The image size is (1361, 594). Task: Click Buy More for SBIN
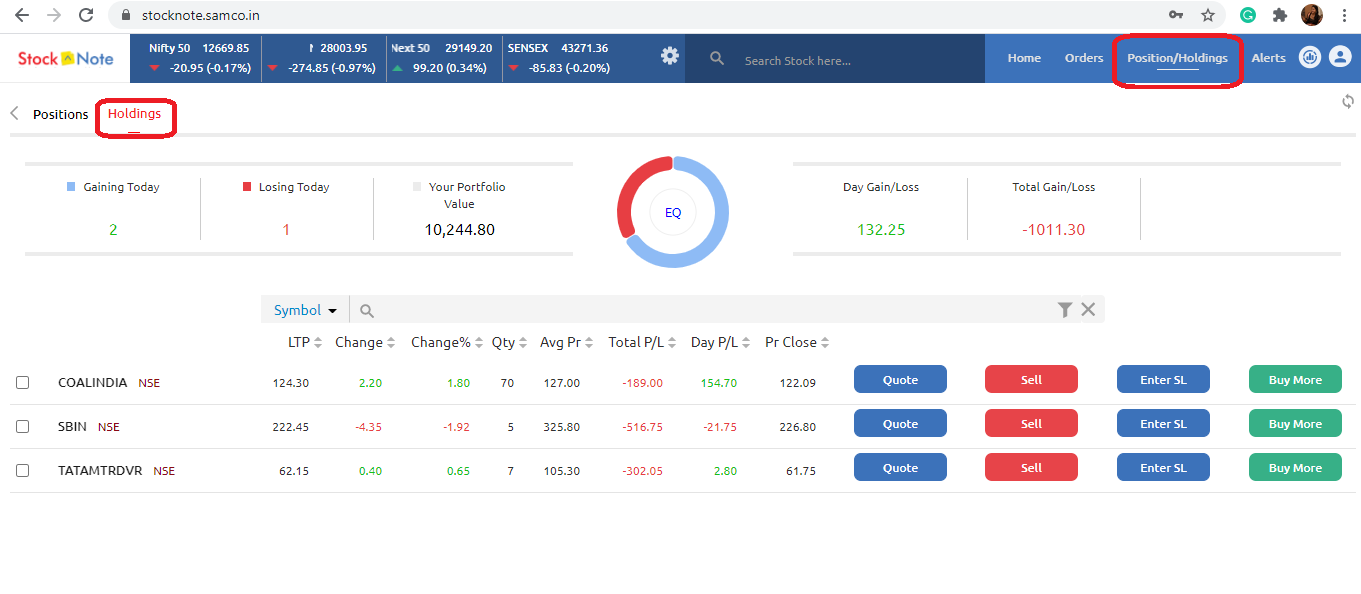click(1295, 424)
